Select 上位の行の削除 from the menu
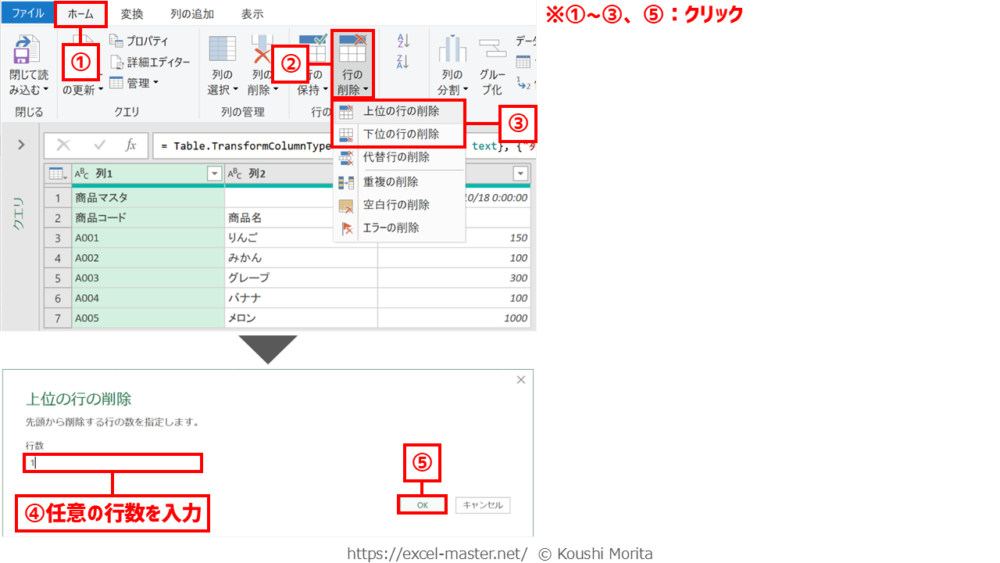 (400, 112)
